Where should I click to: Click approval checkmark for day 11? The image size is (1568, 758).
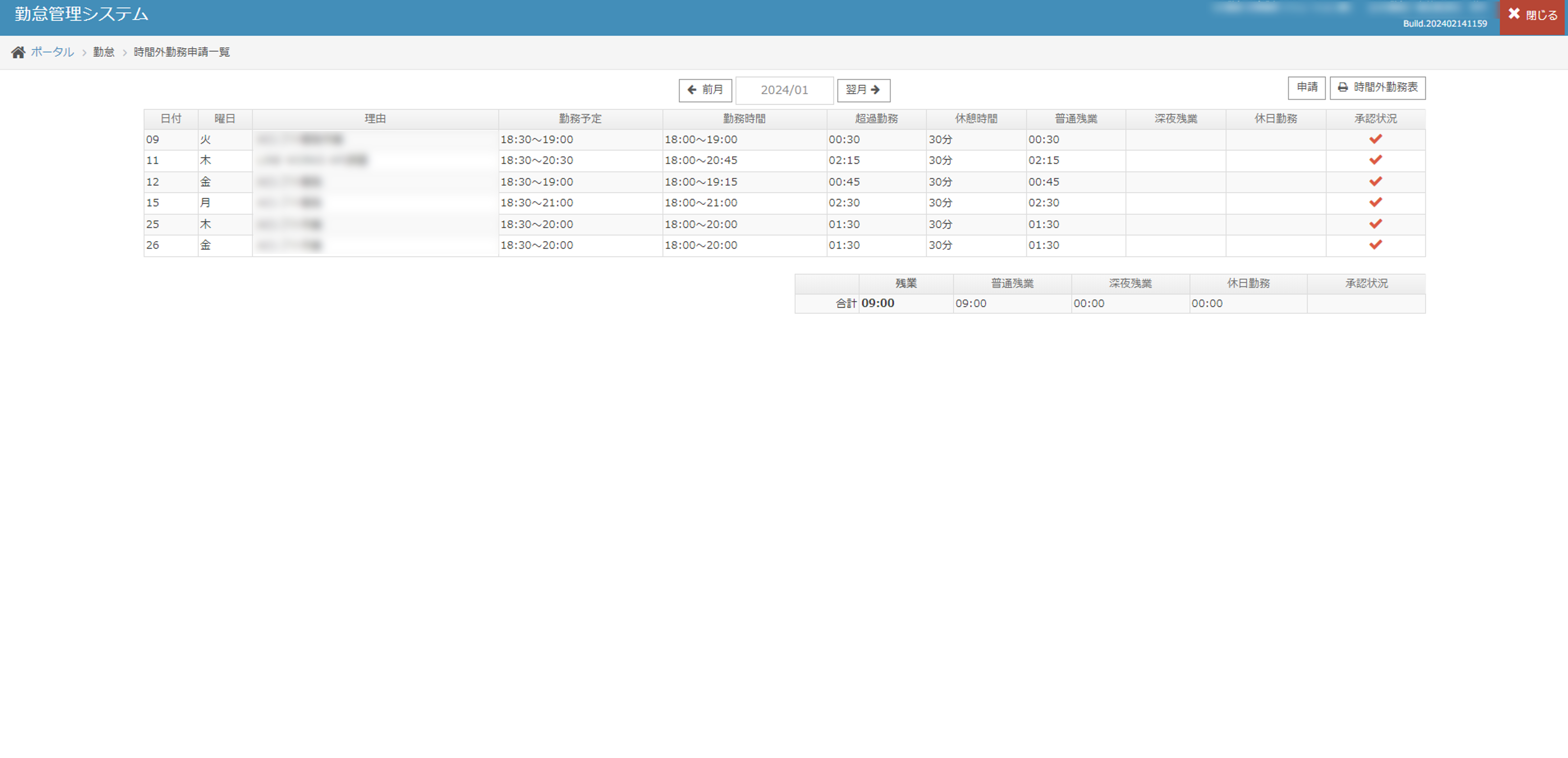1376,160
